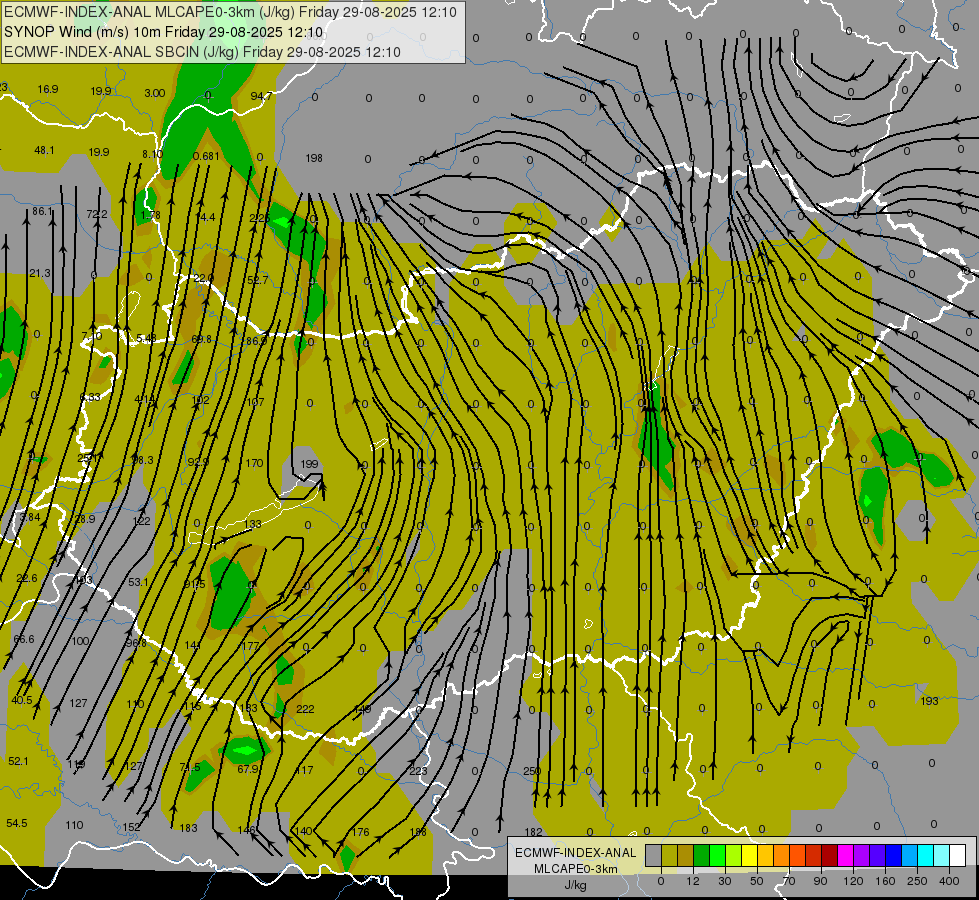Click the magenta legend swatch
This screenshot has width=979, height=900.
[845, 855]
